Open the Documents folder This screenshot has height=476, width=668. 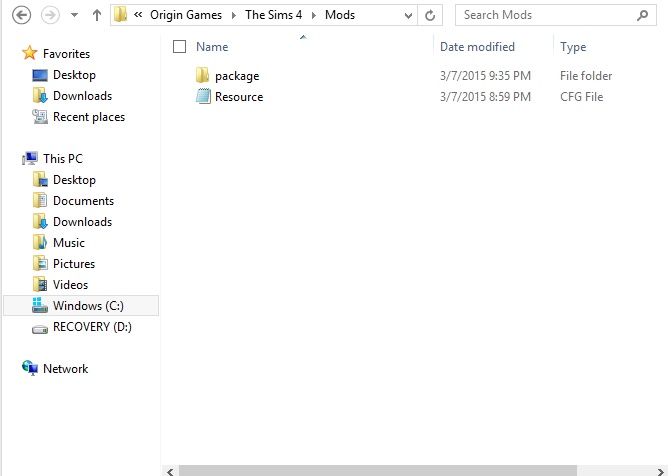click(x=84, y=201)
